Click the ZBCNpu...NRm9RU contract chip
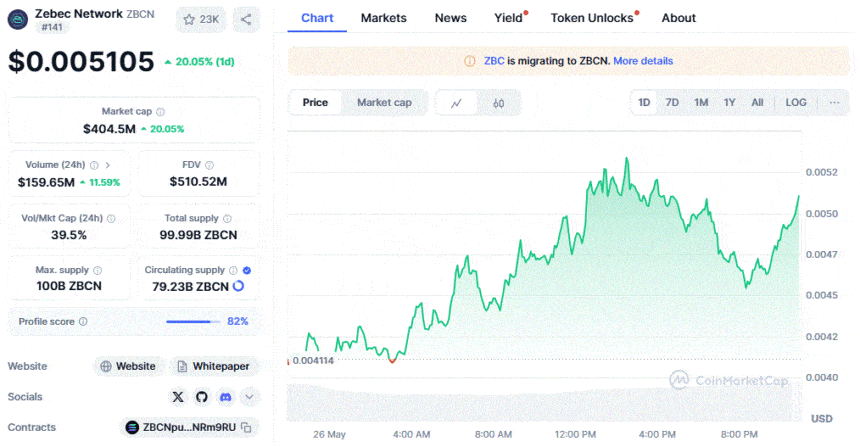860x447 pixels. 189,428
